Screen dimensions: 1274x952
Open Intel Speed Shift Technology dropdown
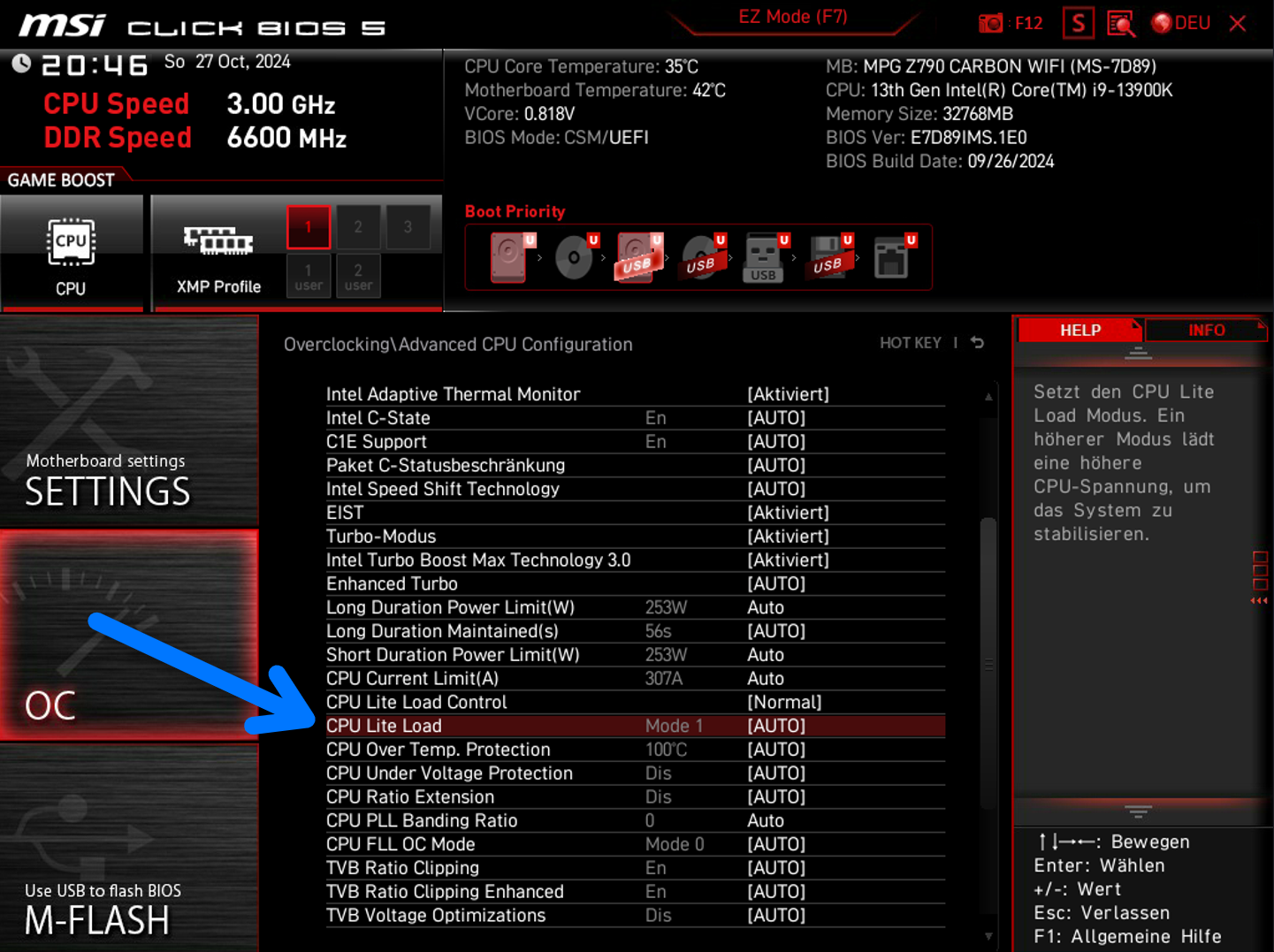776,490
